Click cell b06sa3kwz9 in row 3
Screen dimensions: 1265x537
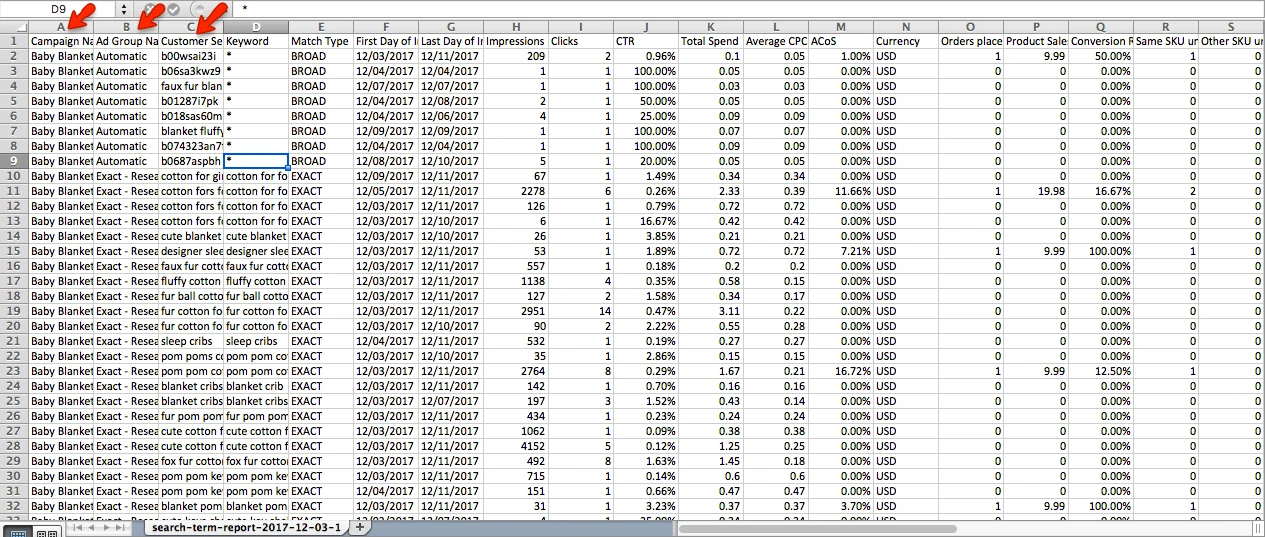(191, 71)
